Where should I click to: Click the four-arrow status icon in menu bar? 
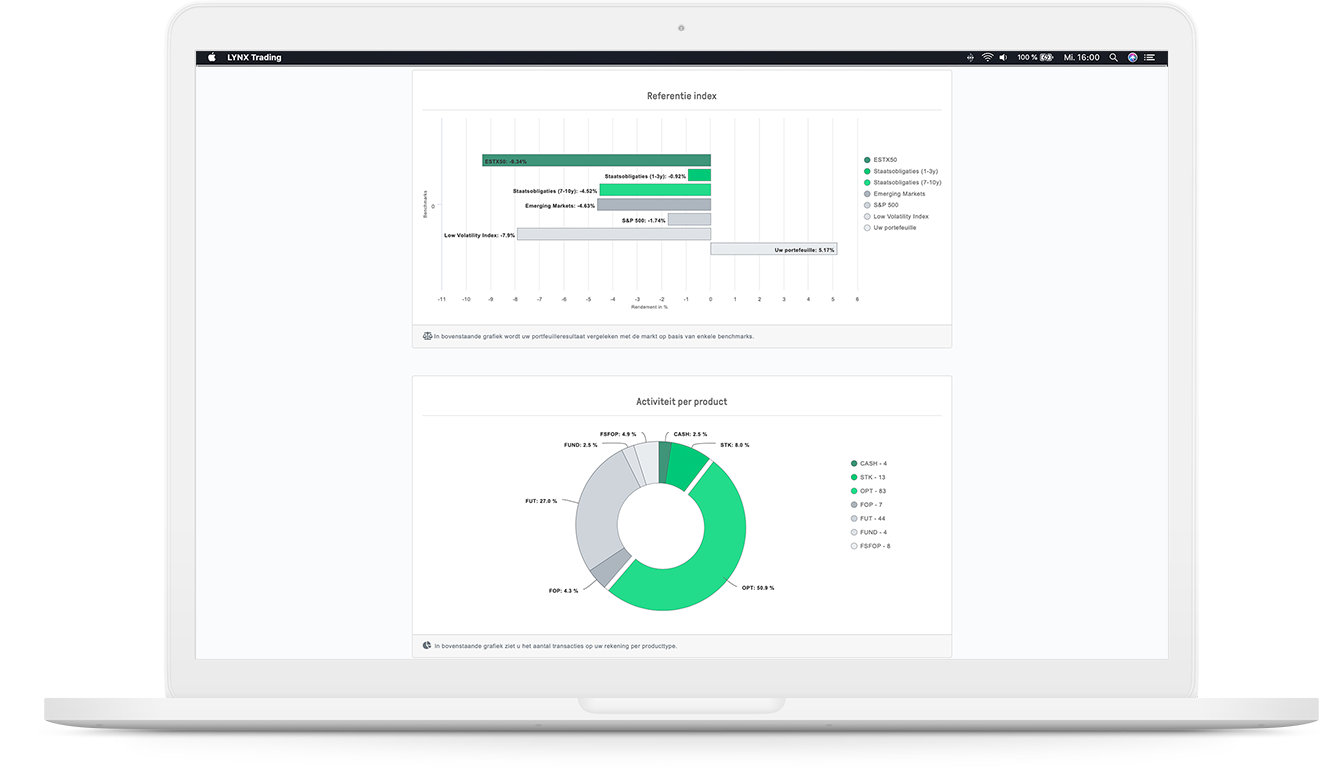(x=970, y=58)
